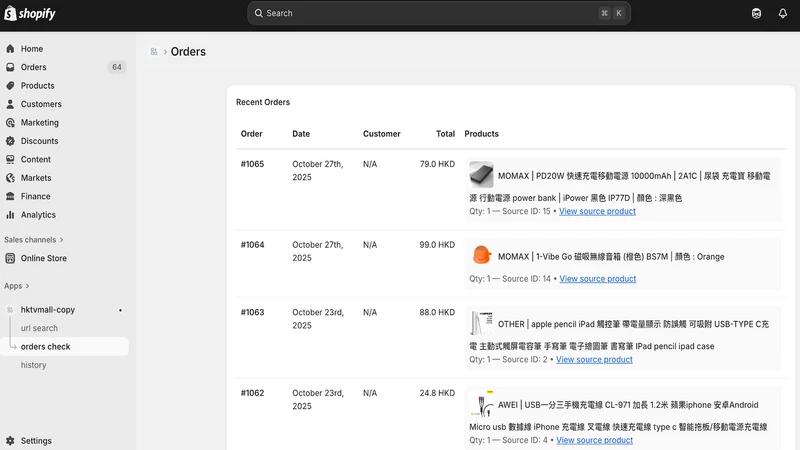Select the hktvmall-copy app

click(47, 310)
